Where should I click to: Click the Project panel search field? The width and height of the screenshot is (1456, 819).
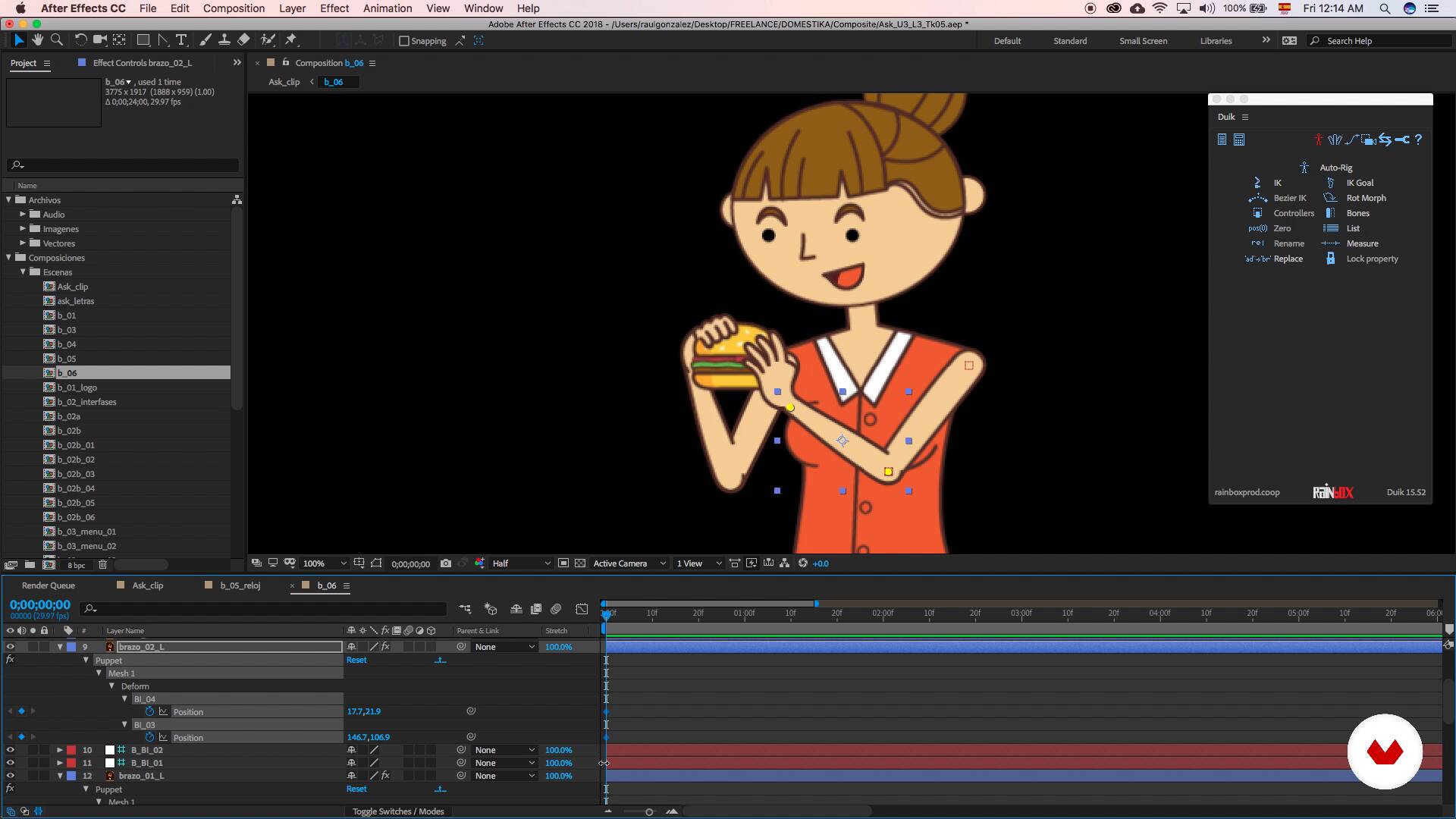(x=123, y=165)
